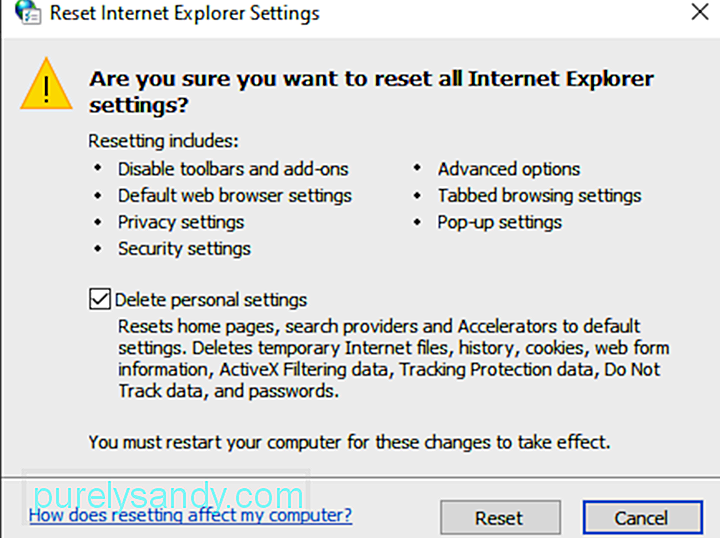
Task: Click the purelysandy.com watermark text
Action: point(169,495)
